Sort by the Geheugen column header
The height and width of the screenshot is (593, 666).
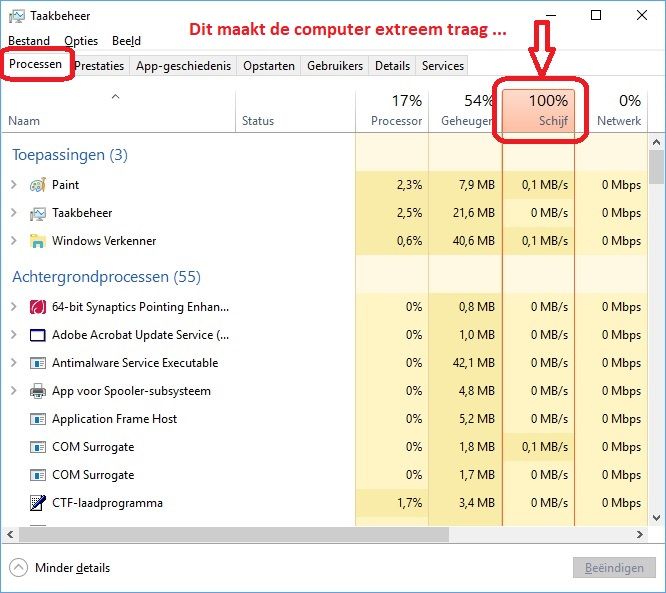465,111
